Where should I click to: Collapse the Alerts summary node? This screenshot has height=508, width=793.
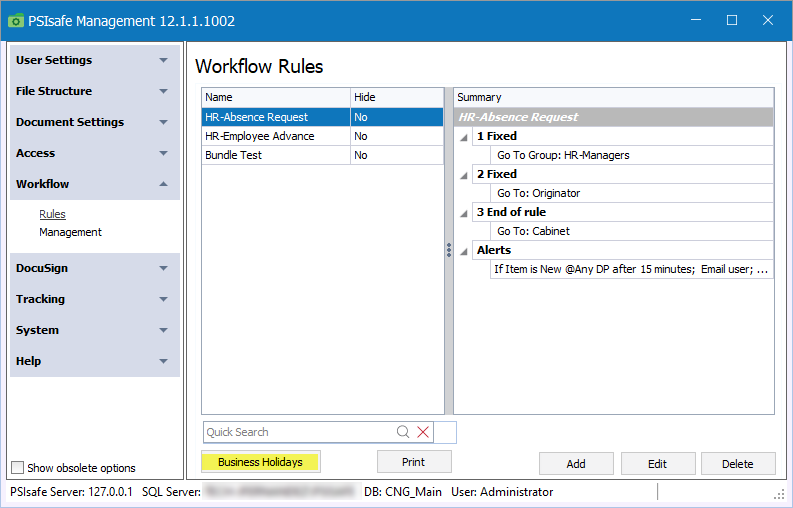point(464,251)
